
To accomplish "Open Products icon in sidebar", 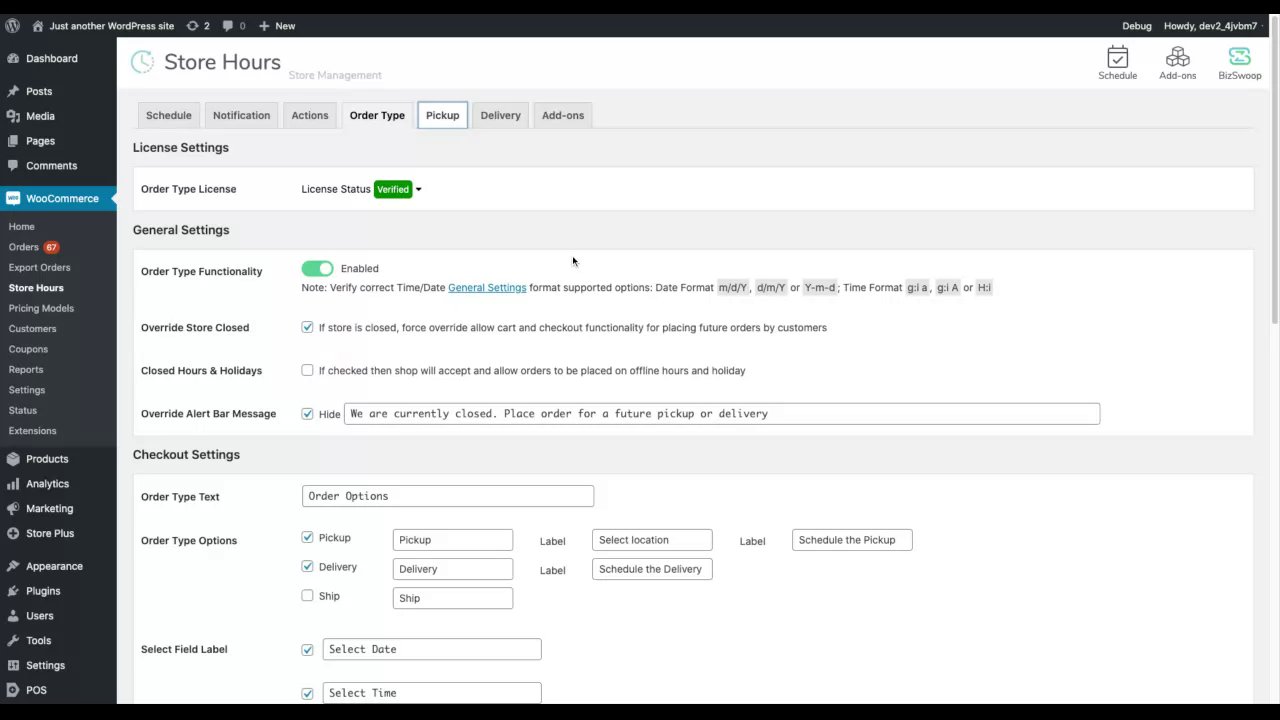I will click(x=13, y=459).
